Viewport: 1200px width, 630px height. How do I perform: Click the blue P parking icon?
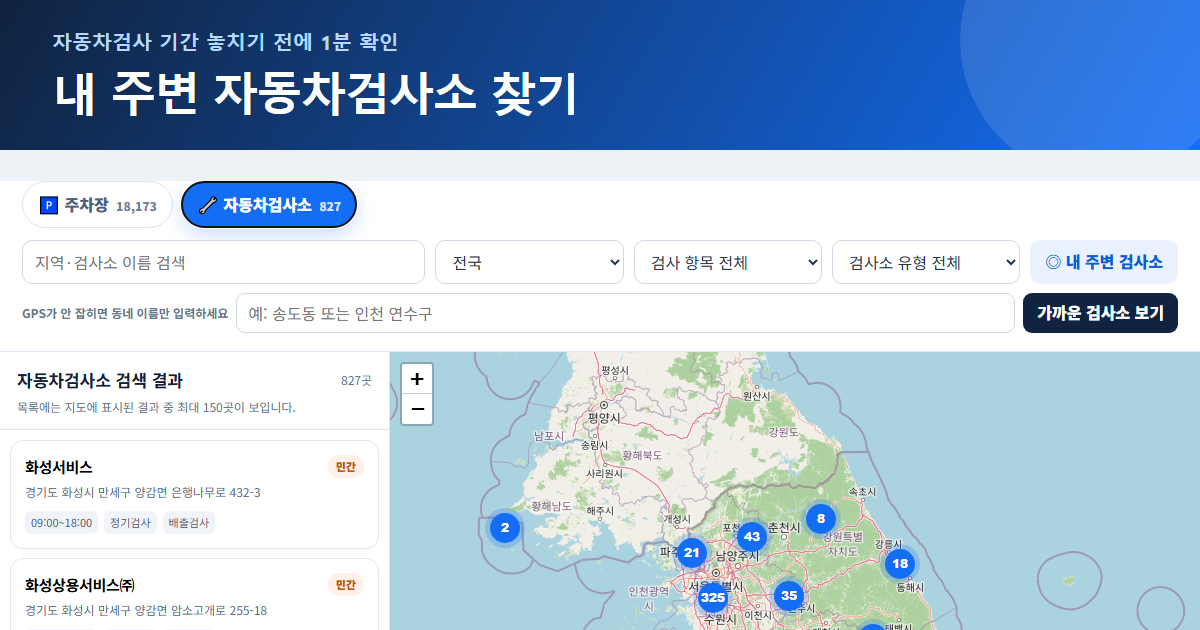point(48,205)
